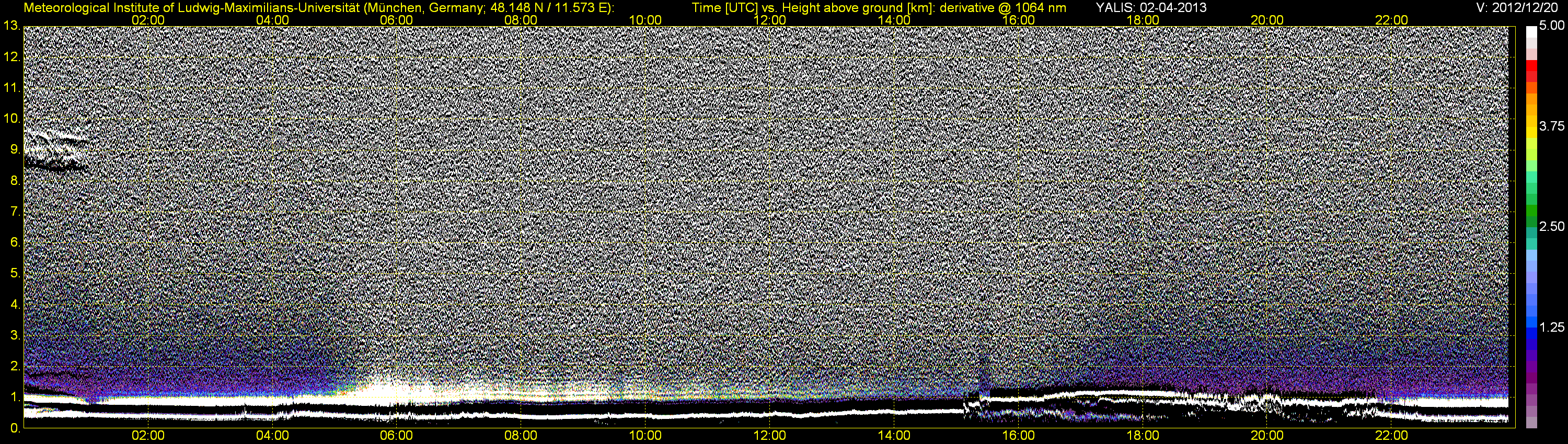Click the 'V: 2012/12/20' version label
Viewport: 1568px width, 444px height.
[1517, 8]
